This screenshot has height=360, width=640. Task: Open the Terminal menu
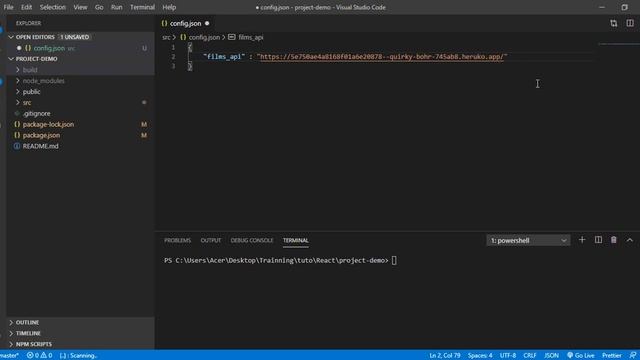pos(142,7)
